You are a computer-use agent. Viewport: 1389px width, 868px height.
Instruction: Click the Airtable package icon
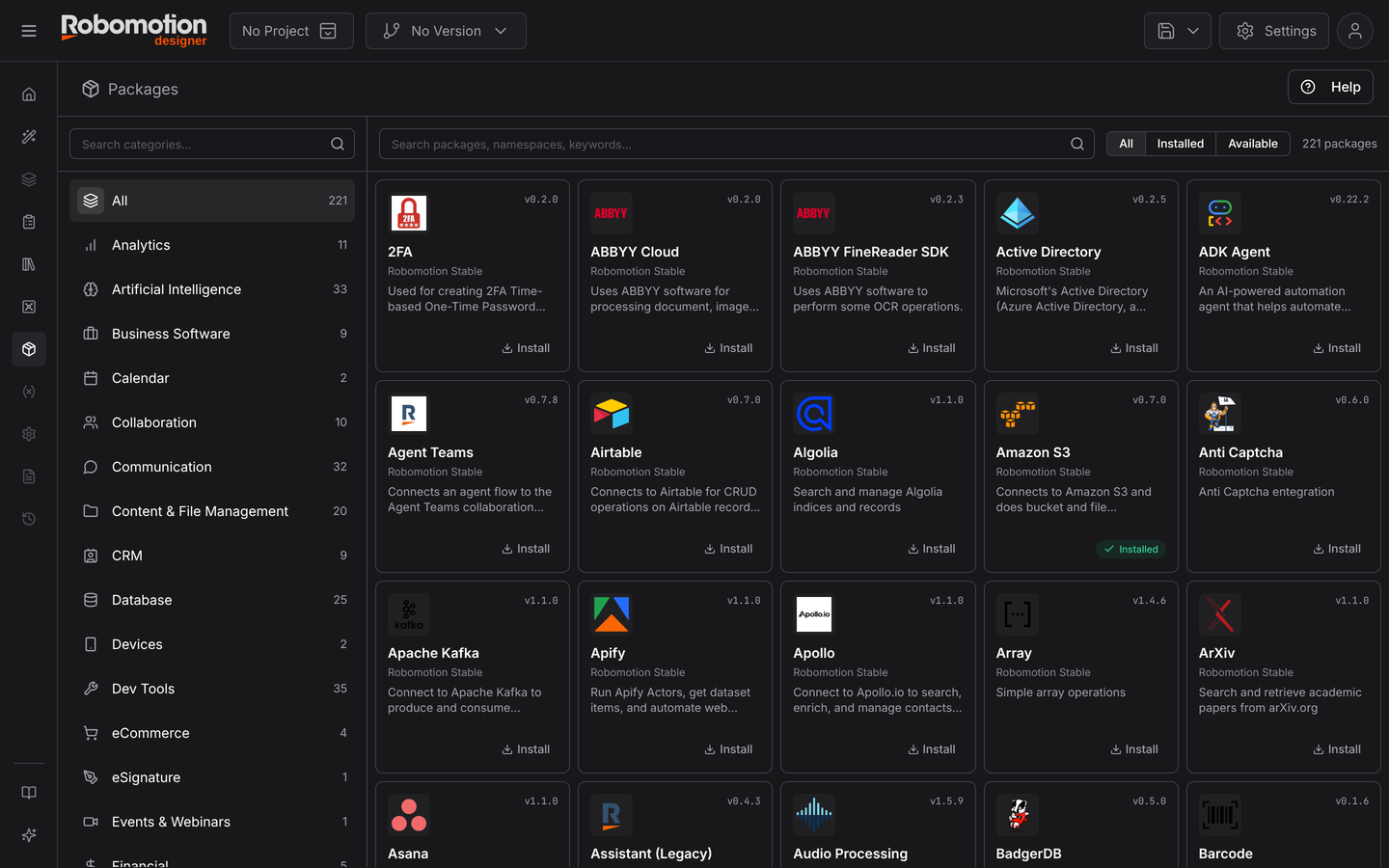click(x=612, y=414)
